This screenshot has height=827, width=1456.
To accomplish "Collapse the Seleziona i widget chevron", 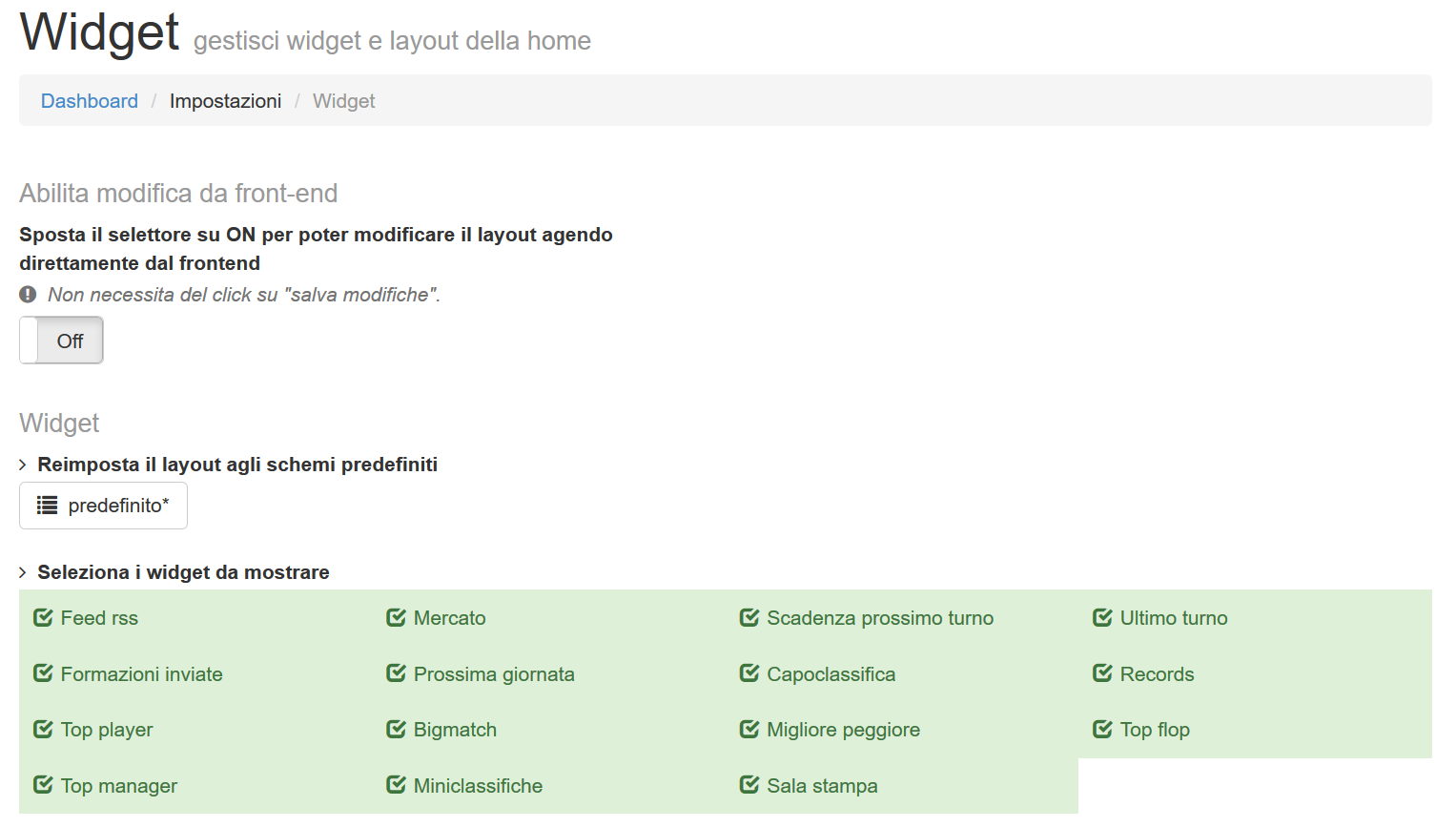I will click(x=23, y=573).
